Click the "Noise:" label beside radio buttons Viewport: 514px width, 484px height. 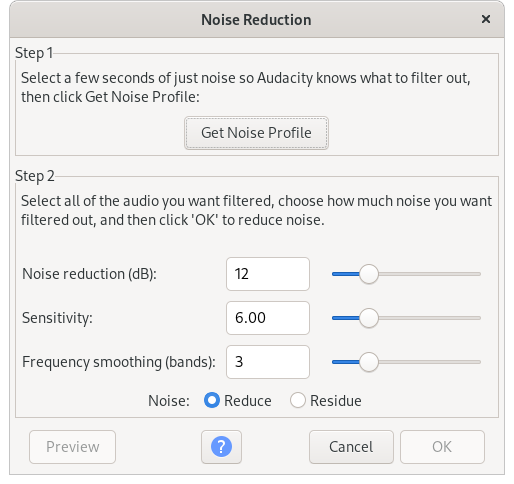coord(169,401)
